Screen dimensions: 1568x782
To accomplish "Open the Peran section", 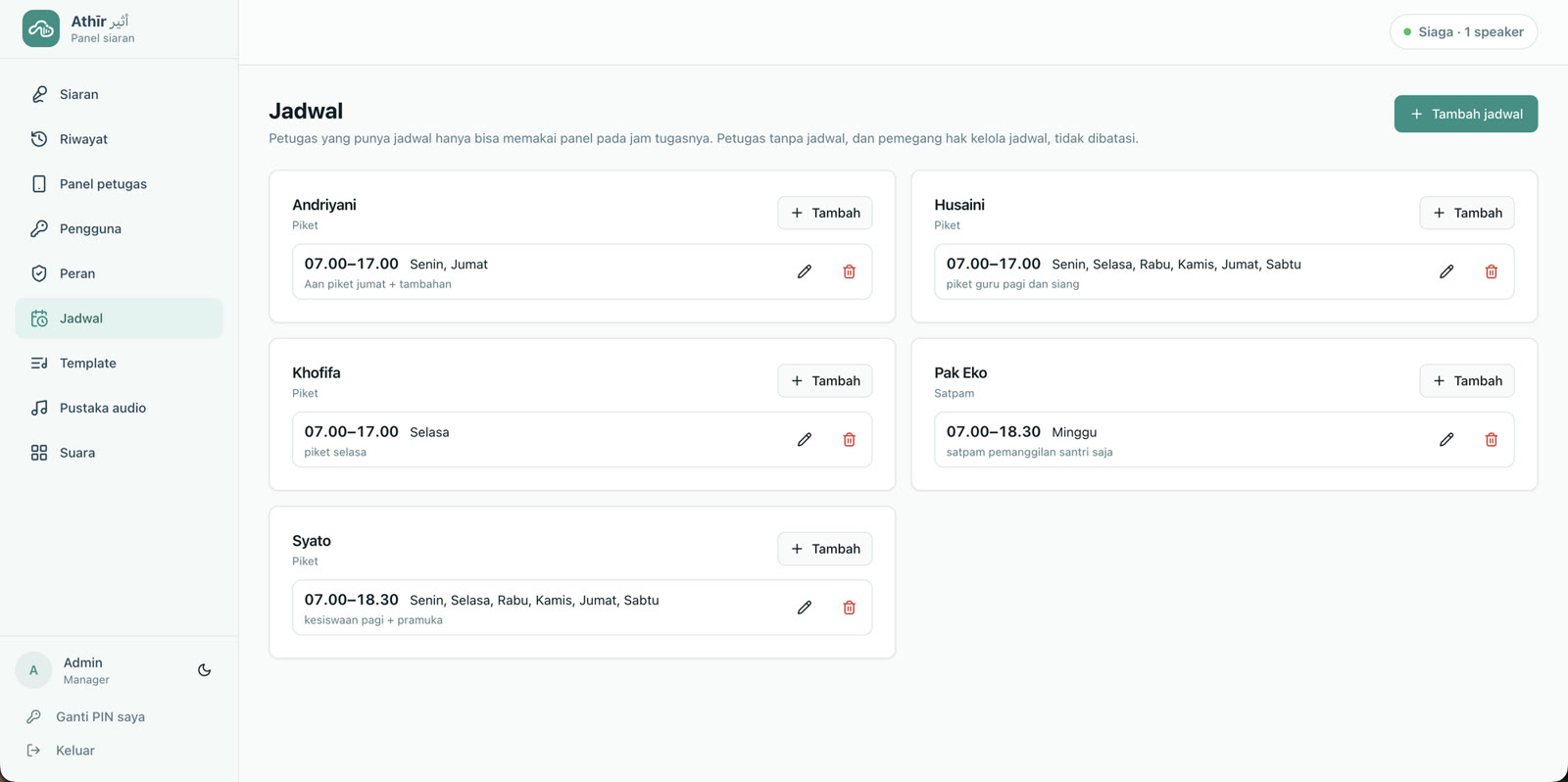I will tap(119, 273).
